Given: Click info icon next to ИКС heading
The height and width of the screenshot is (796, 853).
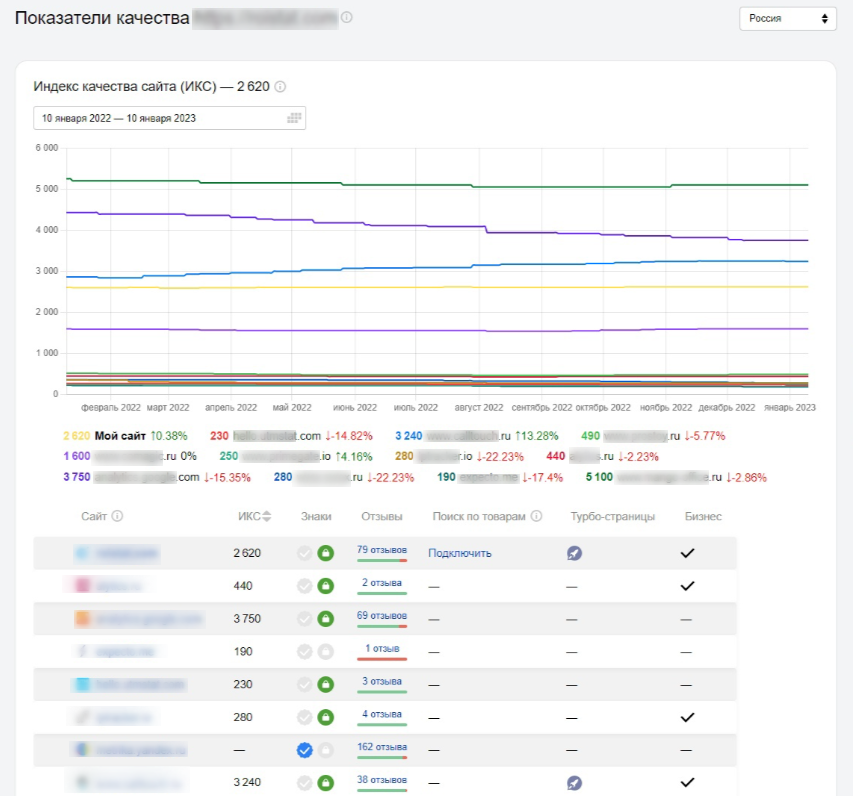Looking at the screenshot, I should [280, 87].
